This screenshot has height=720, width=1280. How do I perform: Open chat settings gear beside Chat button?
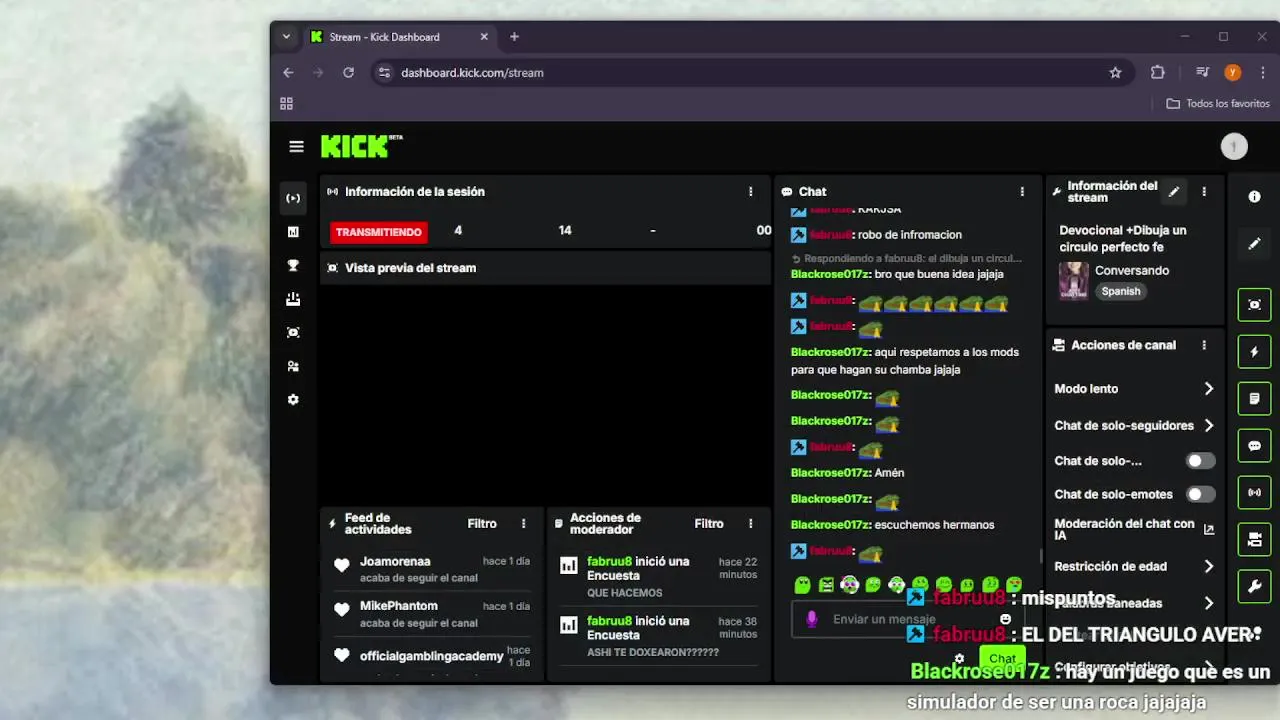[959, 659]
